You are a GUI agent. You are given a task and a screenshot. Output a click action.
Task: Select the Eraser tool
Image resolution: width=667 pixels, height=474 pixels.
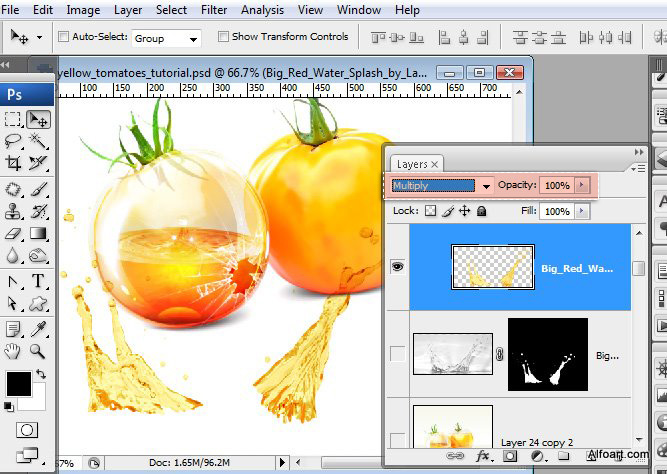coord(14,233)
